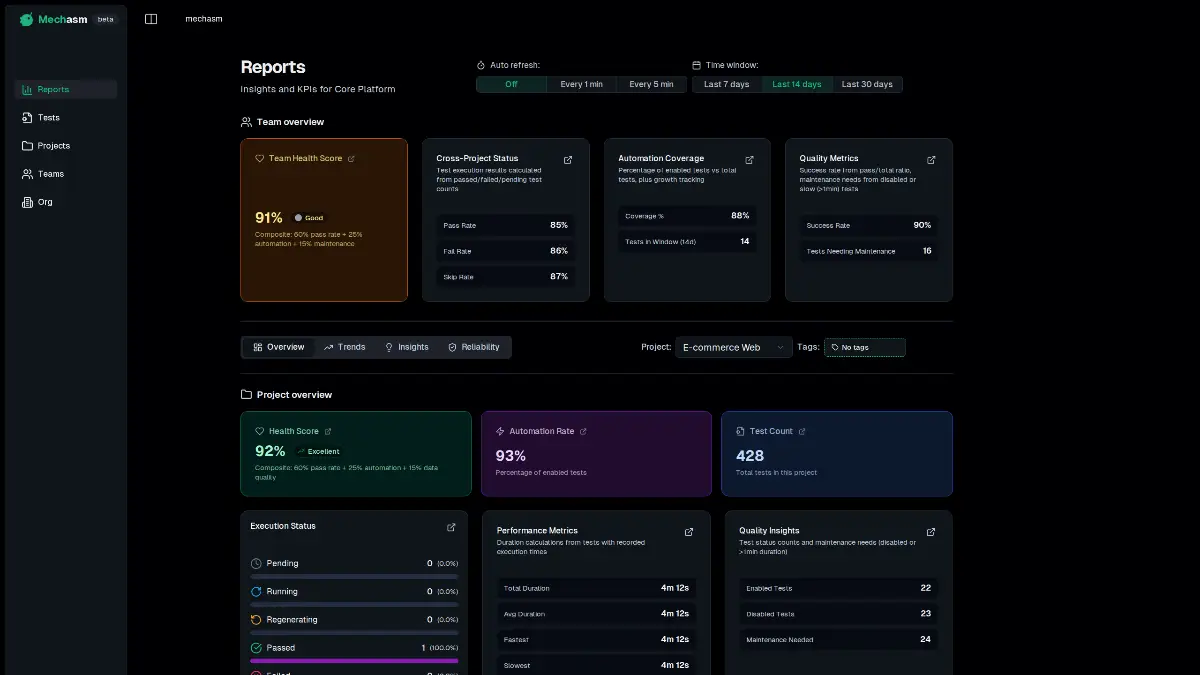Click the expand icon on Performance Metrics
The image size is (1200, 675).
point(688,532)
